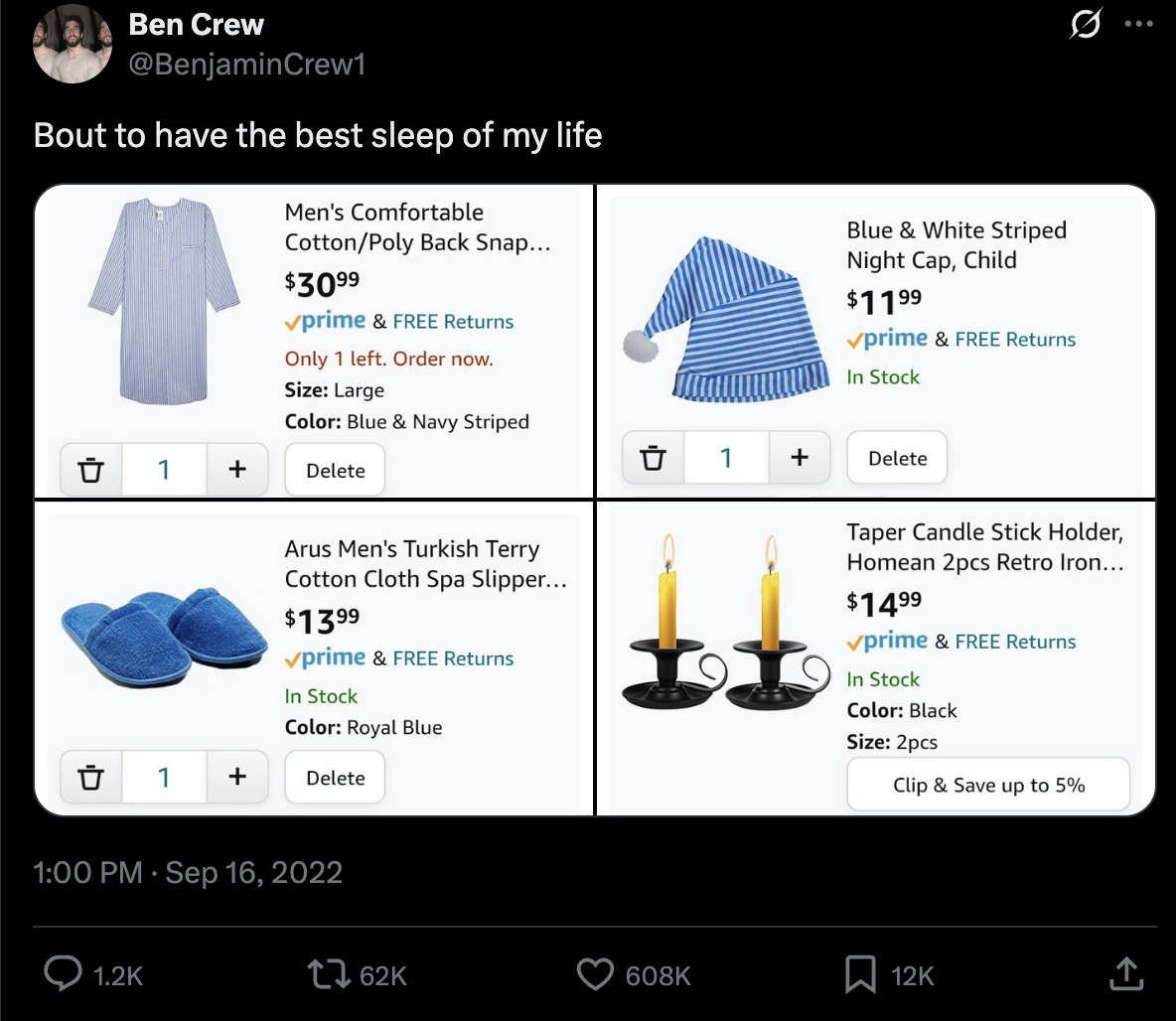Viewport: 1176px width, 1021px height.
Task: Open the candle stick holder product image
Action: [725, 622]
